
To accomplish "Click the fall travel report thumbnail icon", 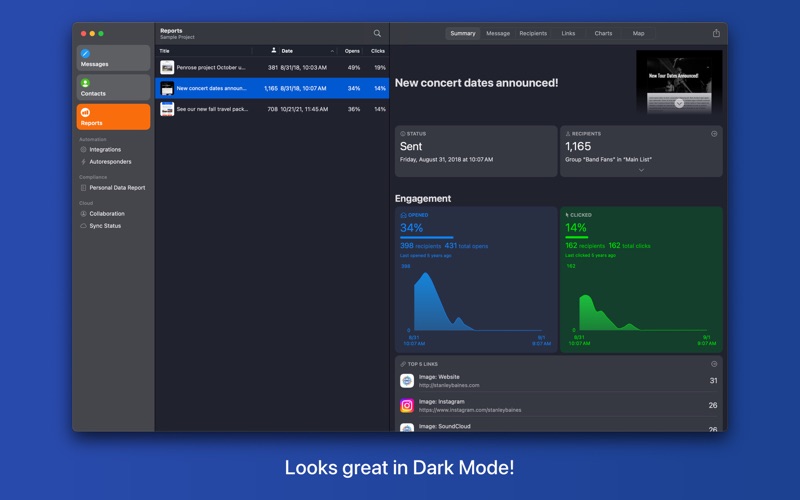I will [x=167, y=109].
